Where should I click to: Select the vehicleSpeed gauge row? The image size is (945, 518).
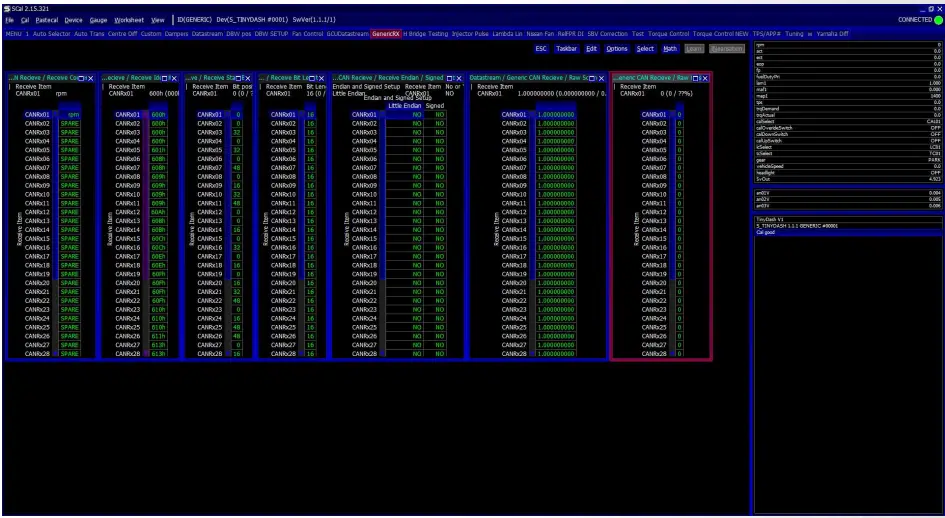click(847, 166)
